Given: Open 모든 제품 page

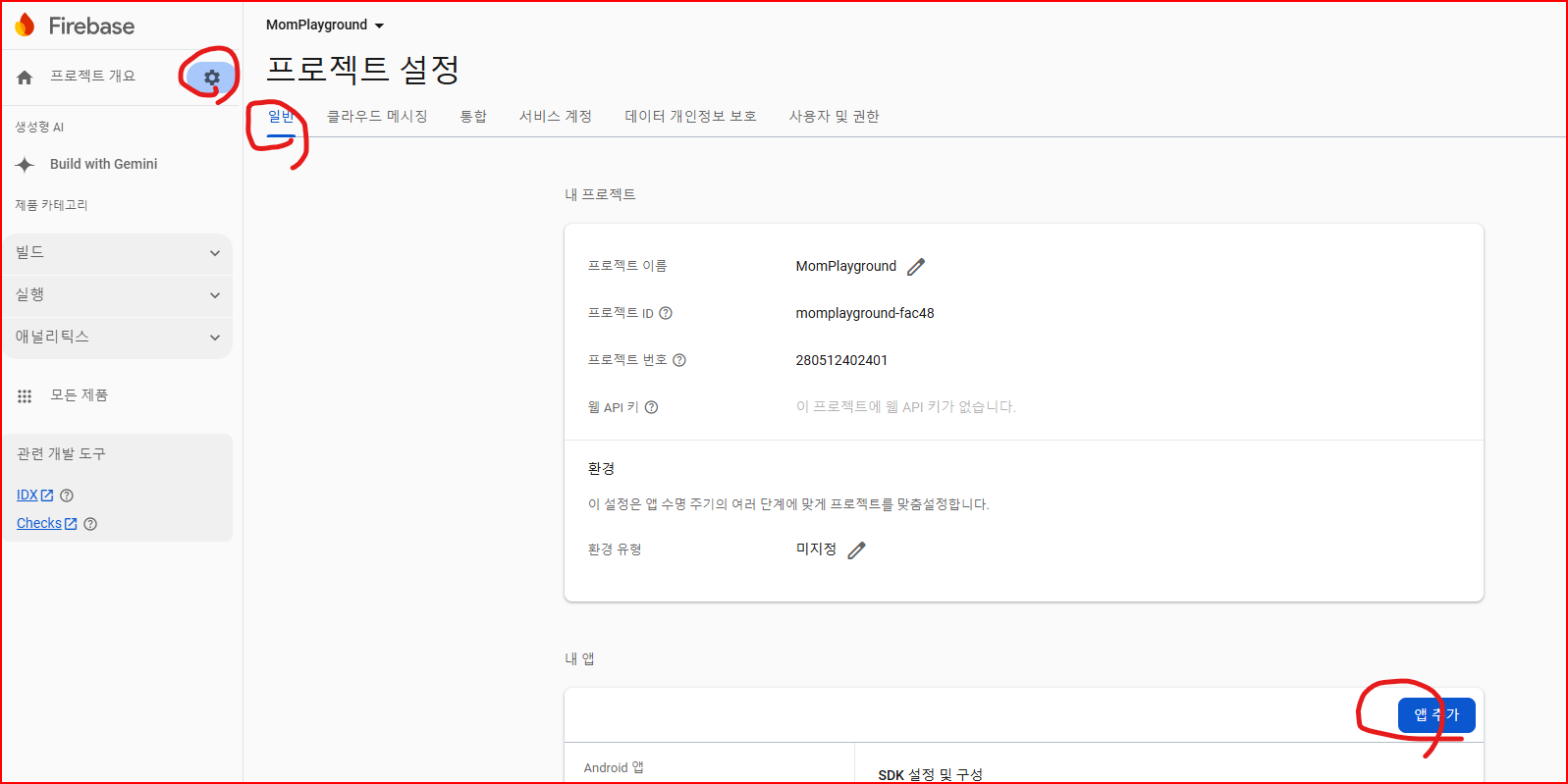Looking at the screenshot, I should click(80, 395).
